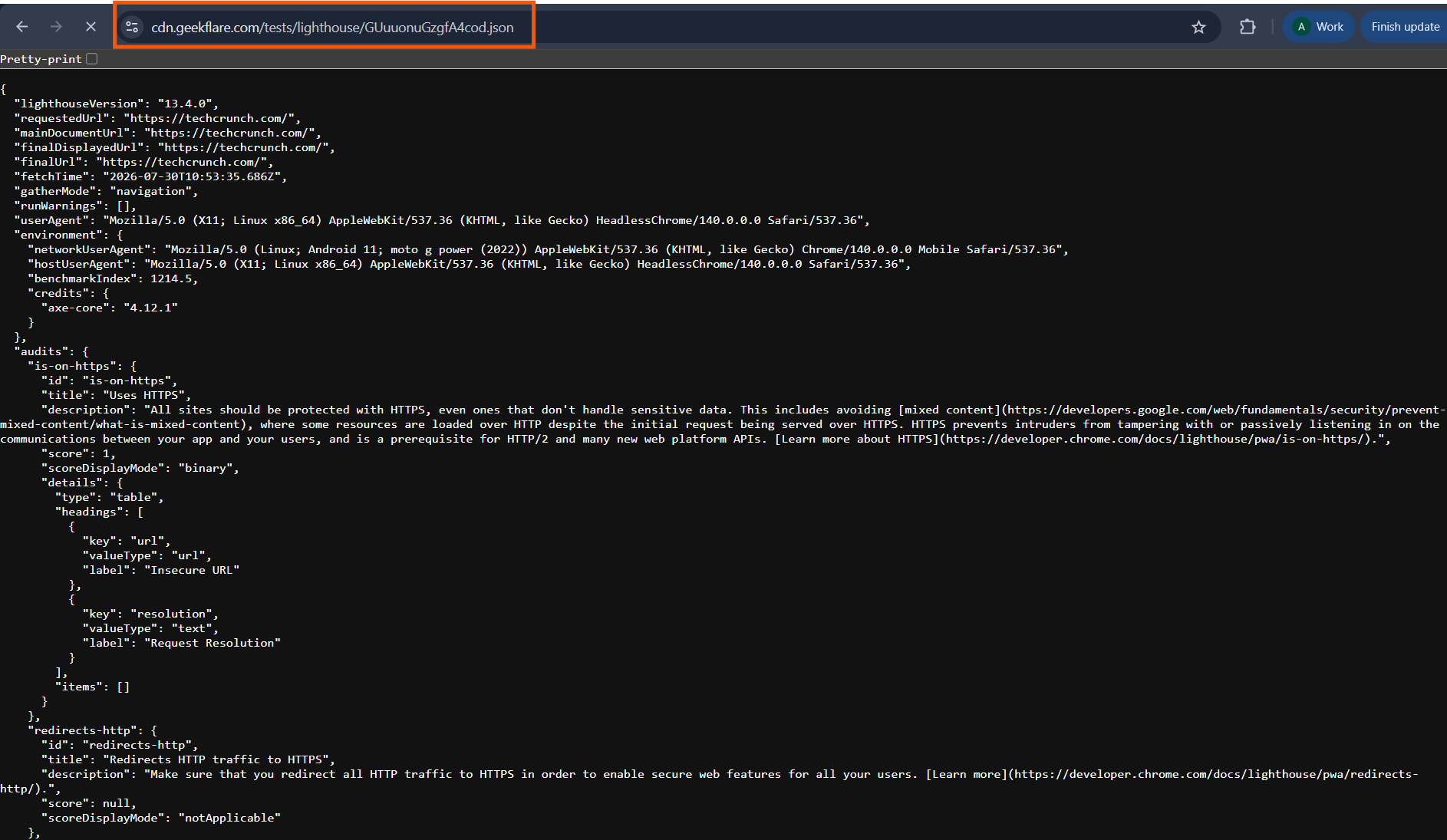This screenshot has width=1447, height=840.
Task: Bookmark this page with the star icon
Action: coord(1198,28)
